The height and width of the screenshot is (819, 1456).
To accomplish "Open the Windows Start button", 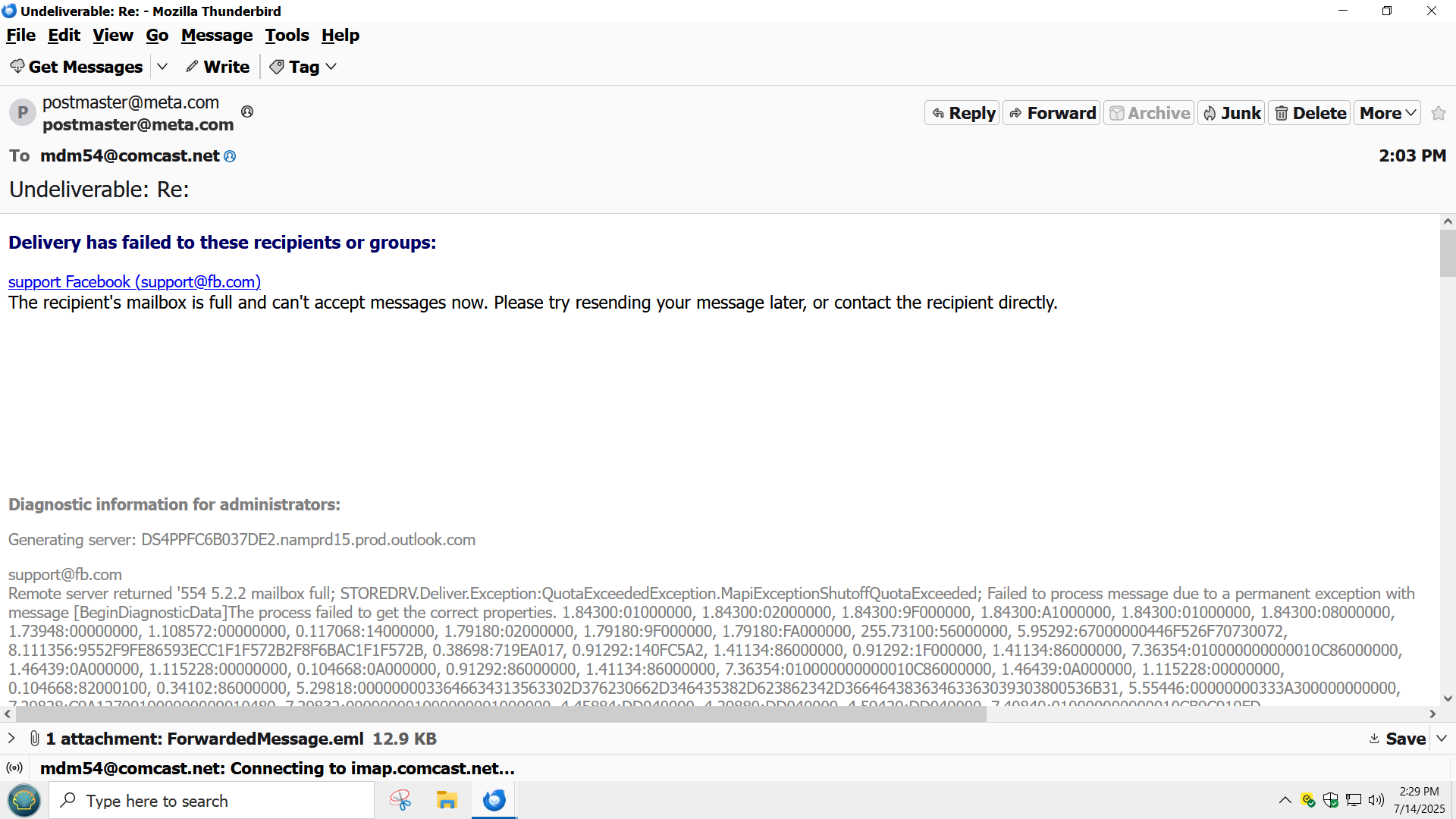I will [24, 801].
